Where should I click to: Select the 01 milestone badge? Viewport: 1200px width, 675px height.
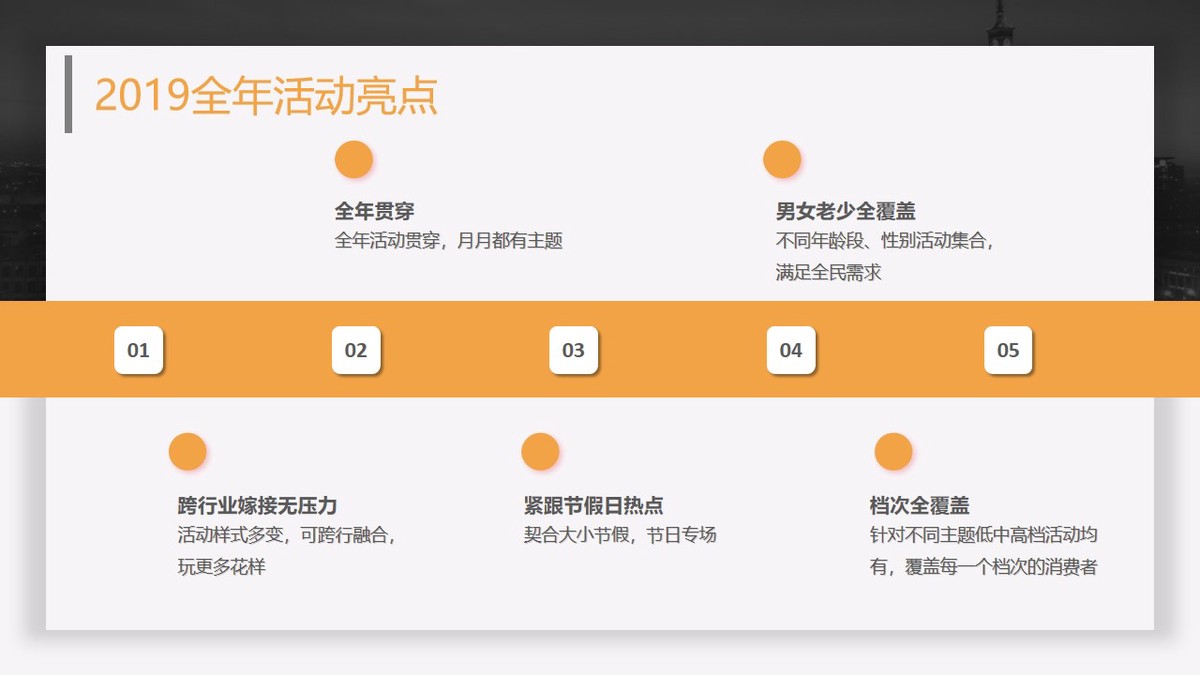(x=139, y=350)
